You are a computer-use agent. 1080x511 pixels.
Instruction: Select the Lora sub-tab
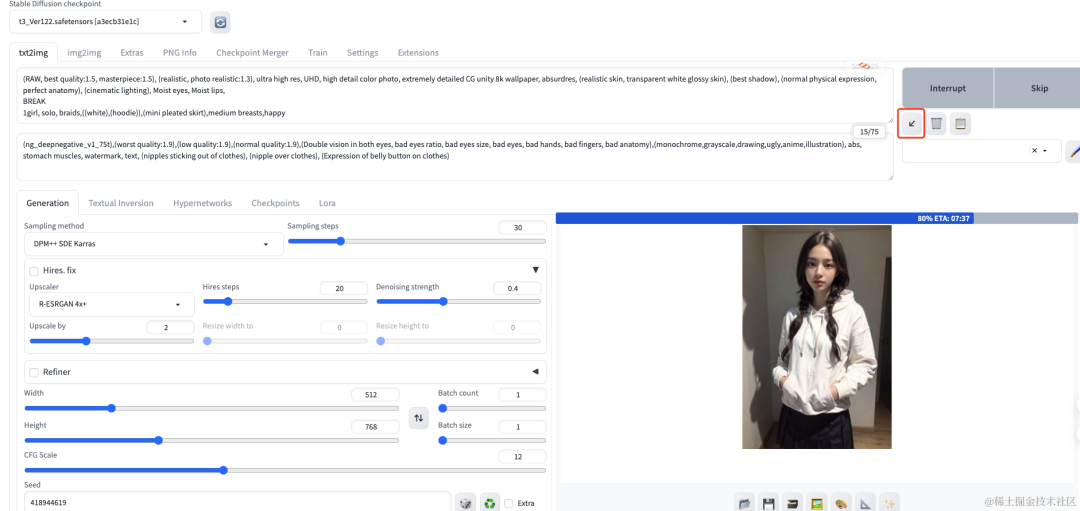pyautogui.click(x=327, y=203)
